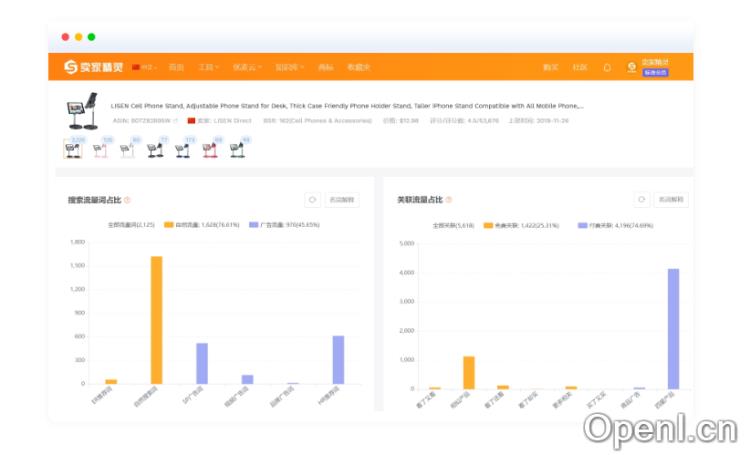Click the help icon beside 搜索流量词占比
The image size is (750, 455).
point(127,200)
